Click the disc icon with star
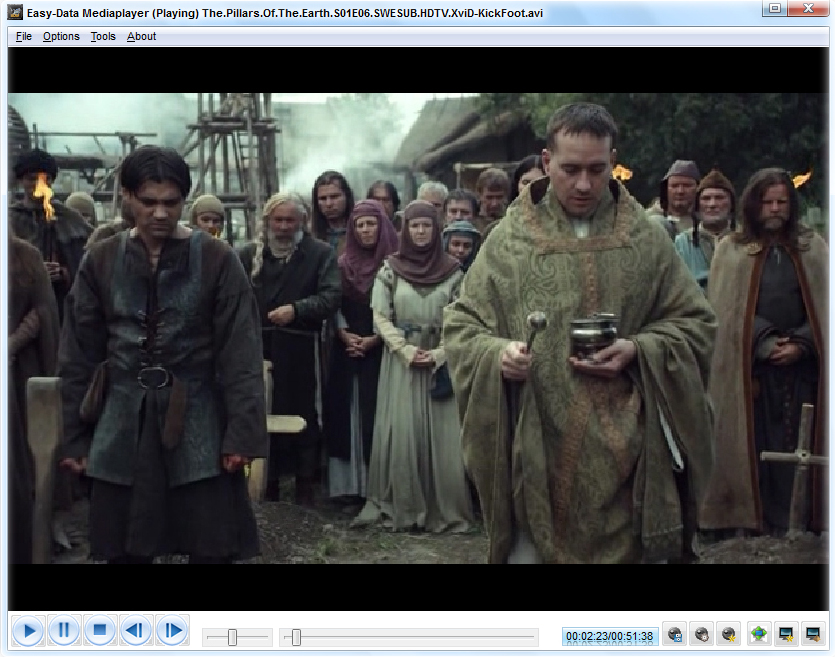 pos(729,635)
